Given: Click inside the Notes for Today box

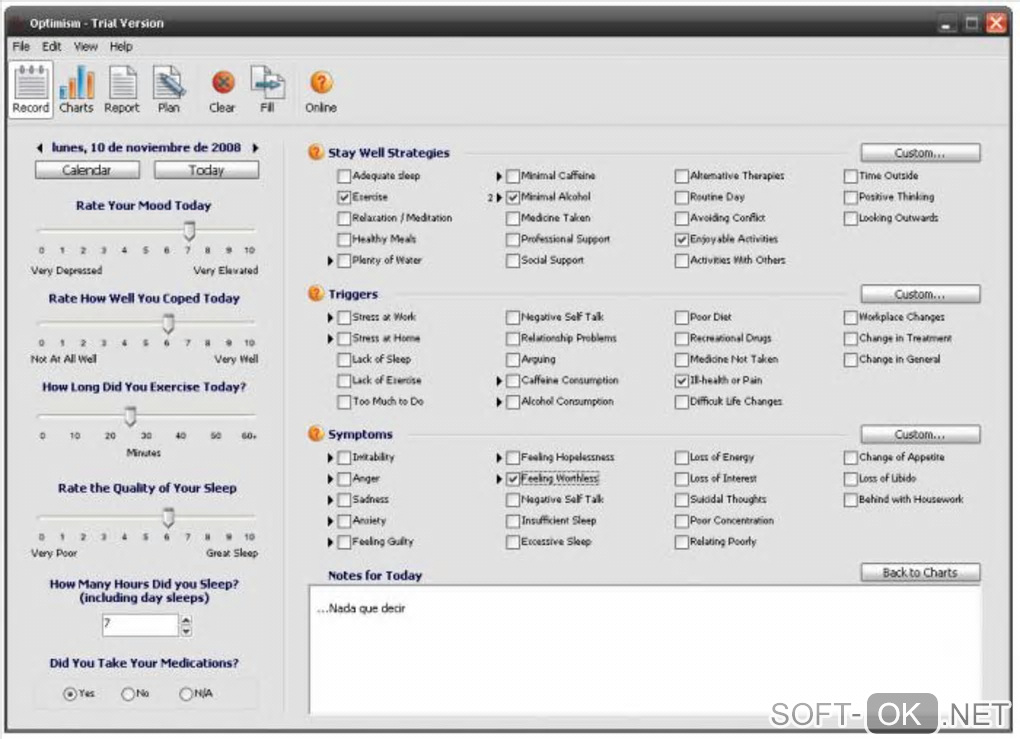Looking at the screenshot, I should [x=645, y=650].
